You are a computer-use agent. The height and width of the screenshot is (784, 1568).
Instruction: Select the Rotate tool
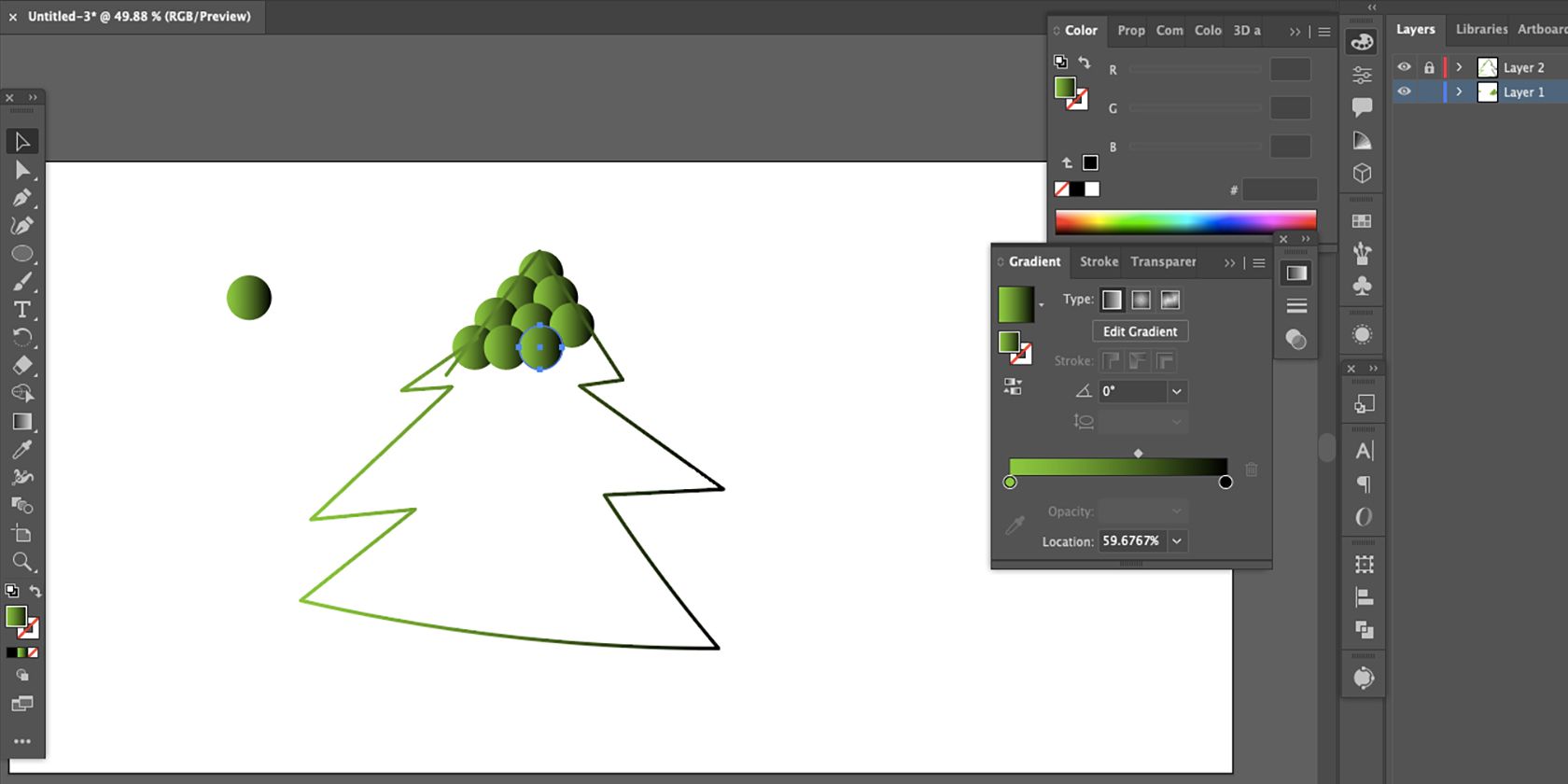(22, 337)
